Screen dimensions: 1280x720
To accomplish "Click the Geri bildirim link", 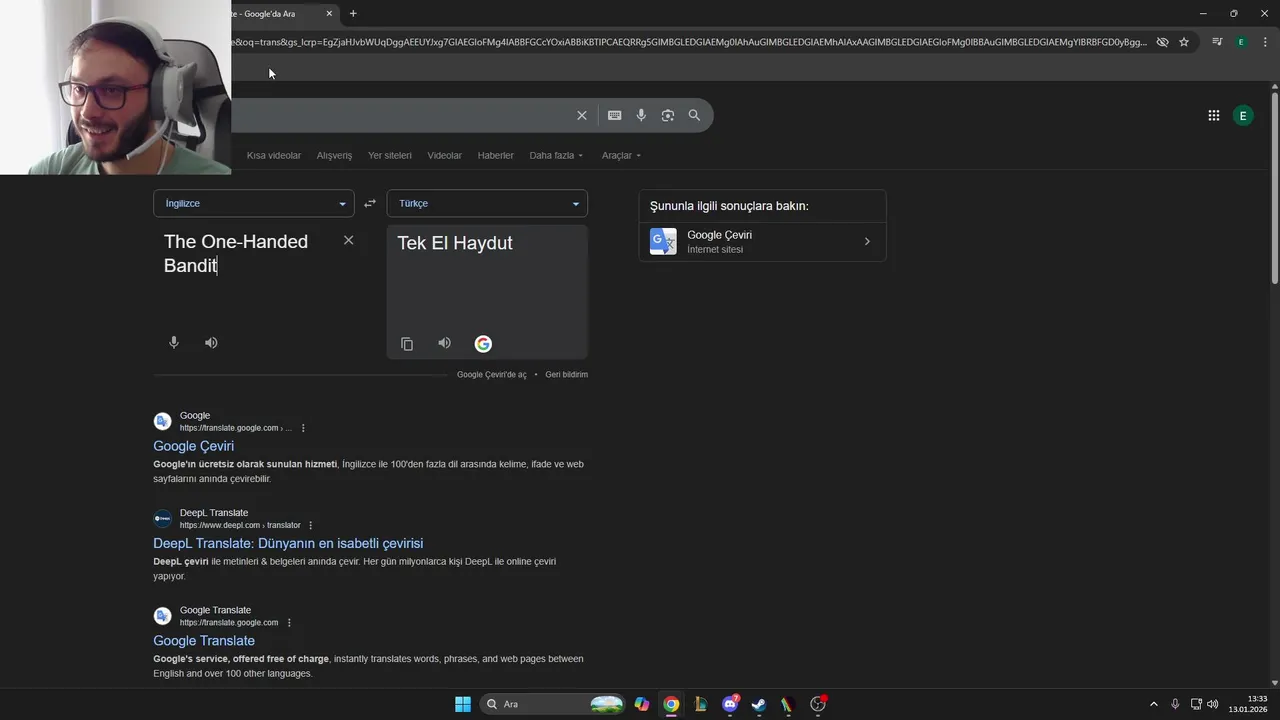I will click(566, 374).
